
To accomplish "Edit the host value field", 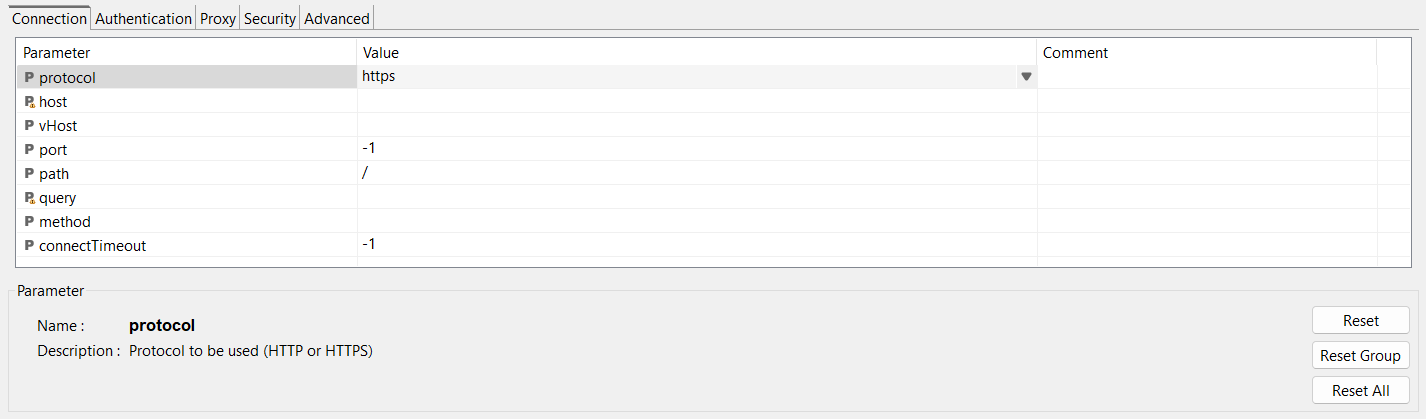I will pos(696,101).
